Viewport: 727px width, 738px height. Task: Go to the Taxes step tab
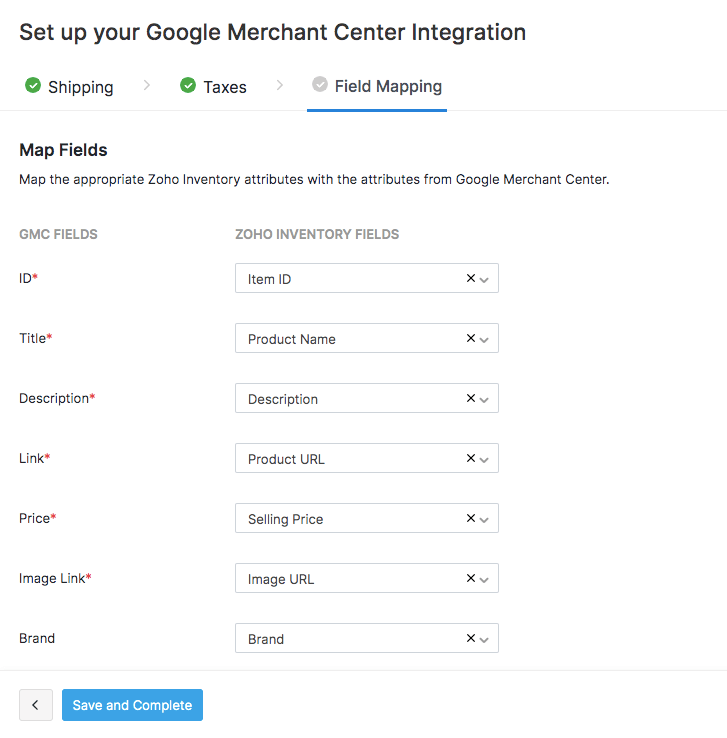224,87
